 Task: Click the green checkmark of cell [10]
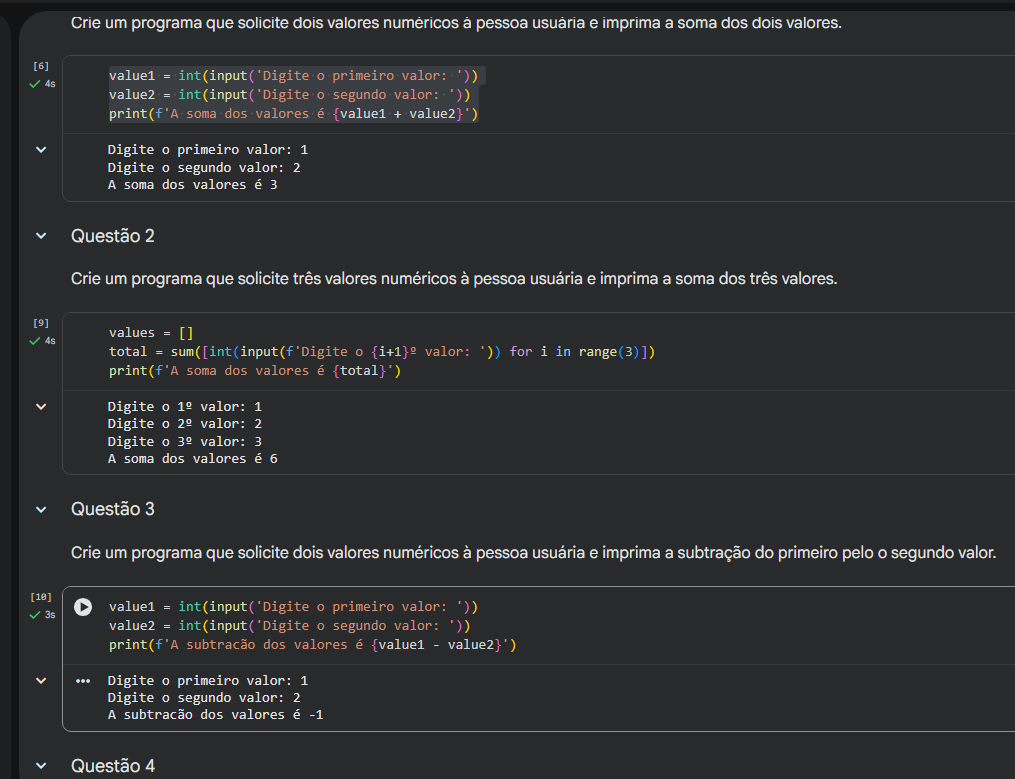click(x=35, y=615)
